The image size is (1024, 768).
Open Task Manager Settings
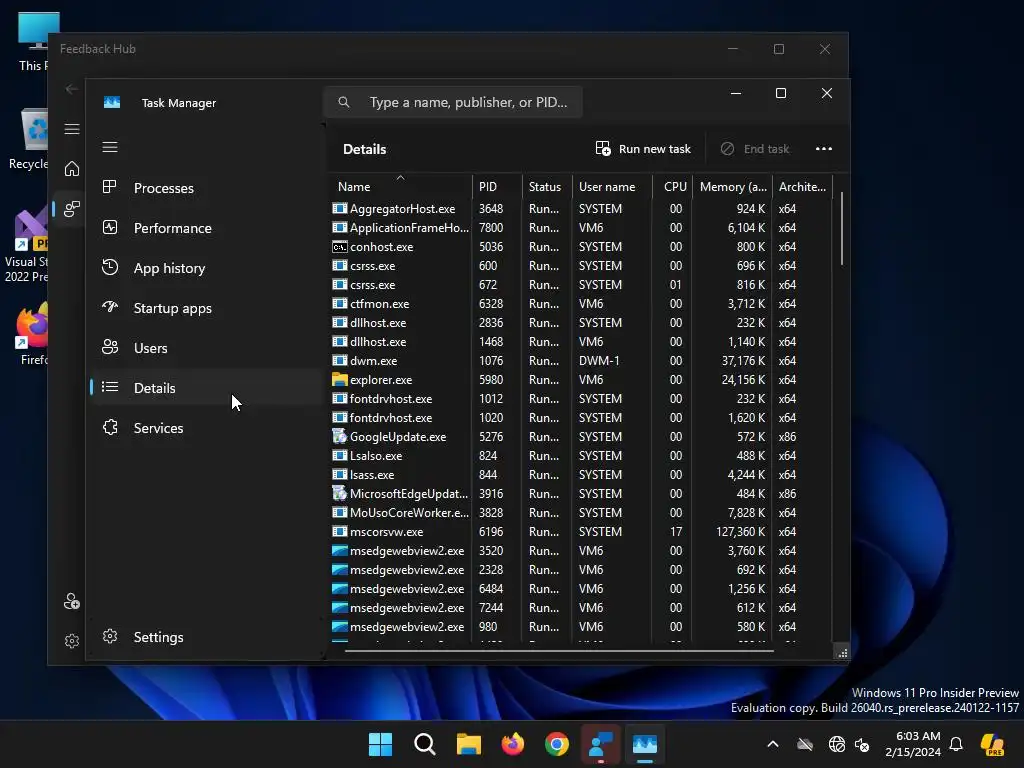coord(206,637)
